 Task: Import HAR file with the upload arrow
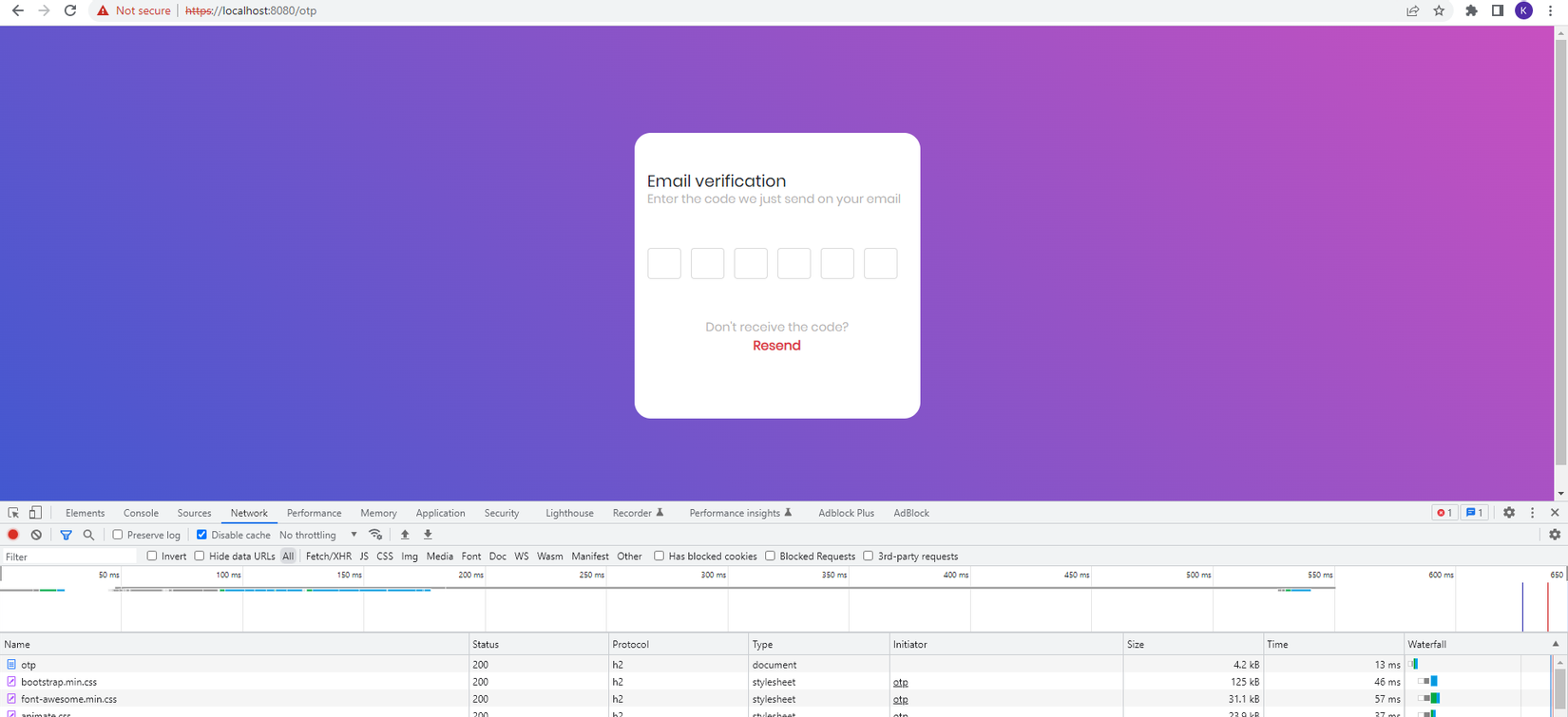coord(405,535)
